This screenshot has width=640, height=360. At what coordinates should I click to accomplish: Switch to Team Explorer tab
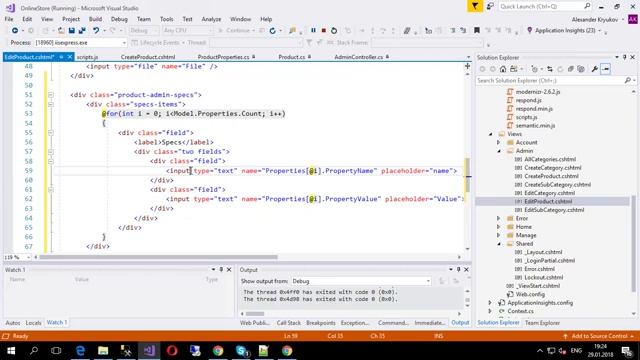coord(542,323)
